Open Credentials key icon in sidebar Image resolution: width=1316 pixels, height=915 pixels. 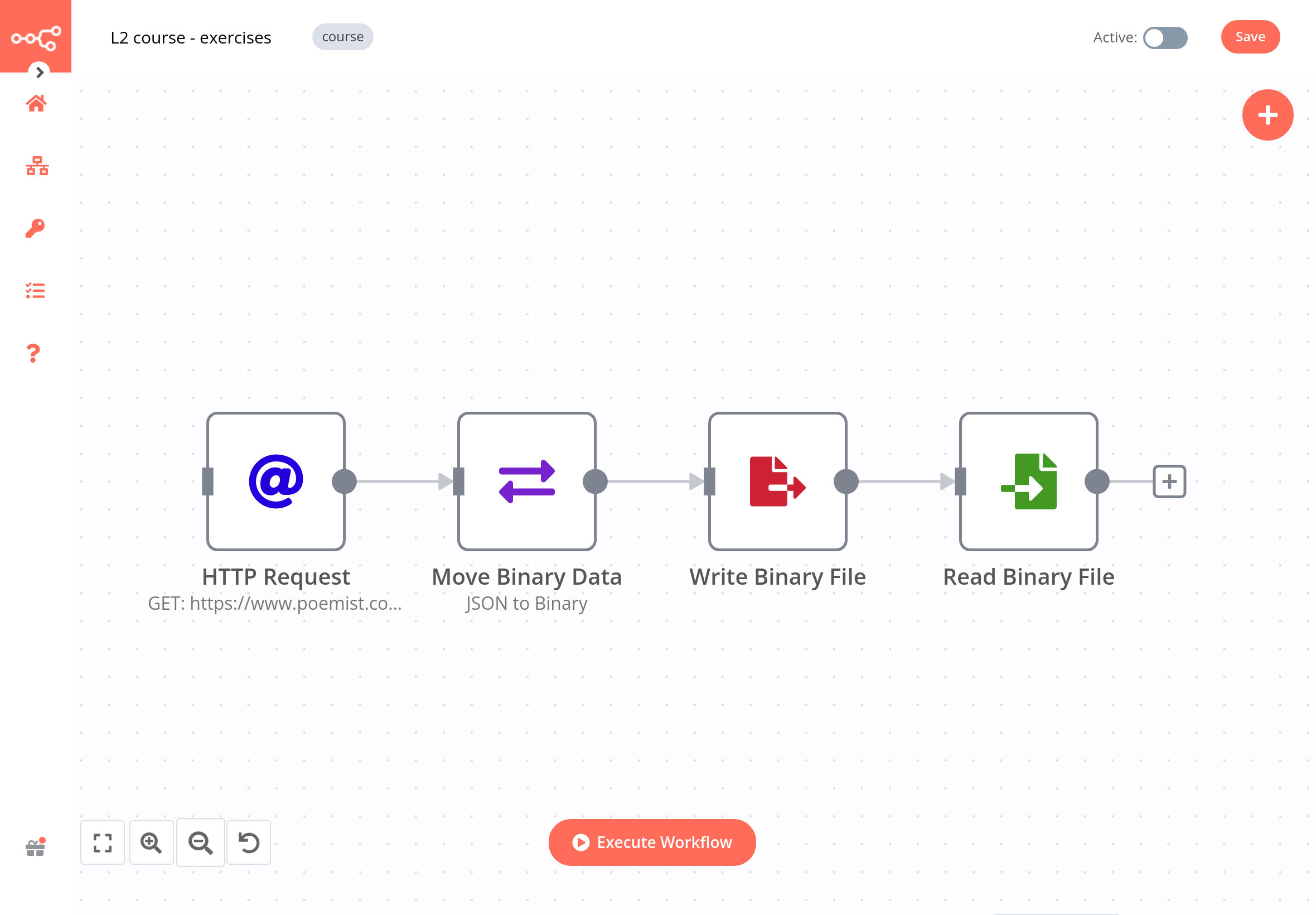coord(35,228)
